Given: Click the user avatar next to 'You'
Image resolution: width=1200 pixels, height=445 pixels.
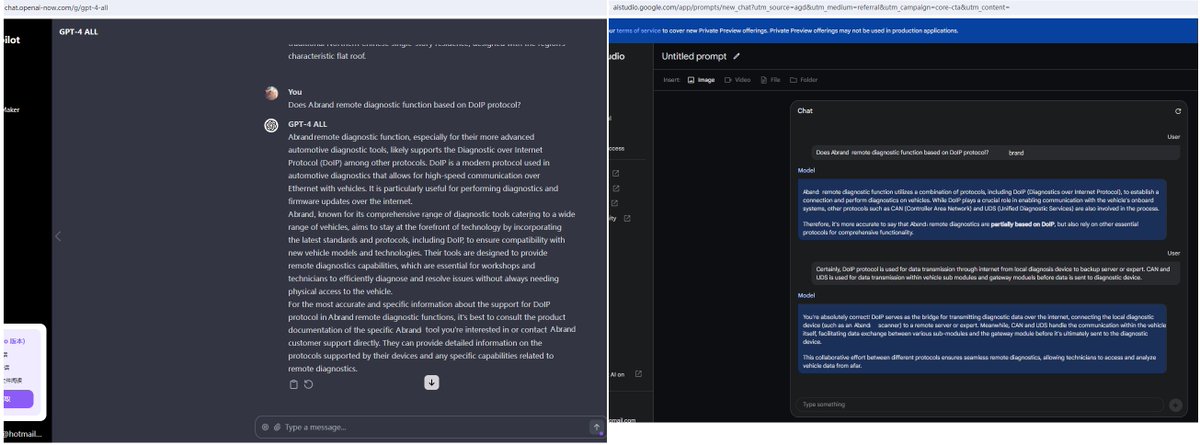Looking at the screenshot, I should coord(271,93).
